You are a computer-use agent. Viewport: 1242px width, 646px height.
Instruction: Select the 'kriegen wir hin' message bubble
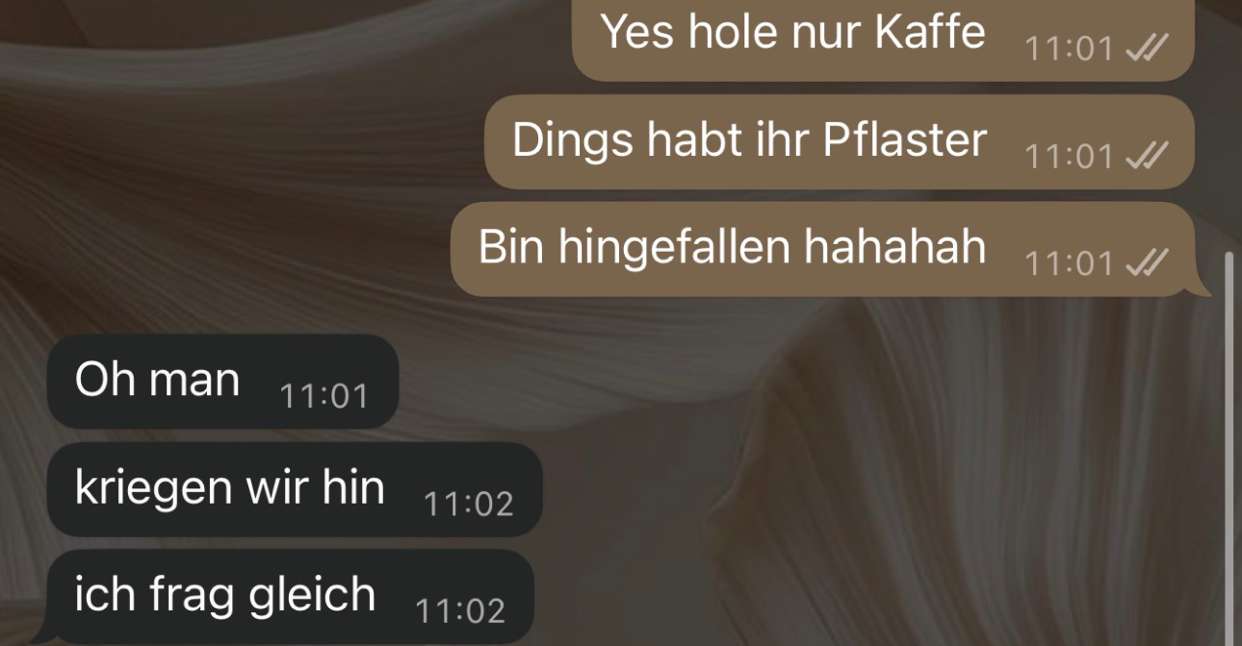pyautogui.click(x=295, y=489)
